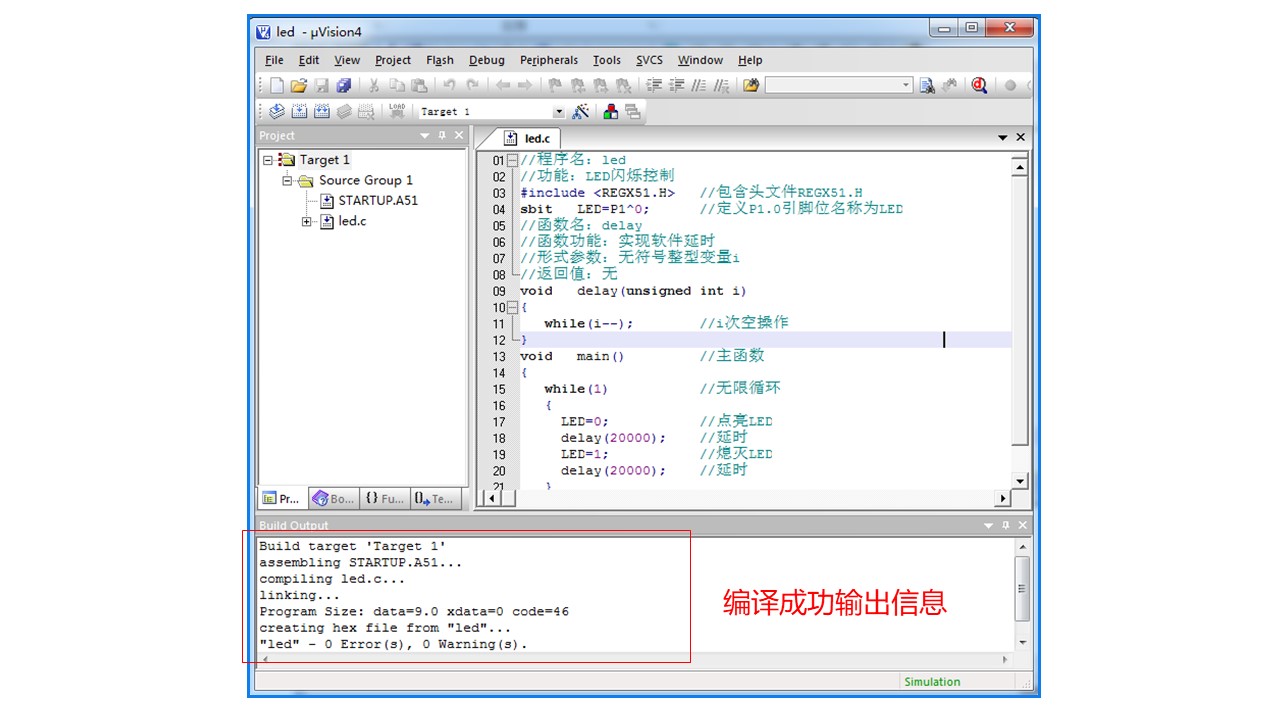Open Target Options magic wand icon
1280x720 pixels.
pyautogui.click(x=580, y=112)
